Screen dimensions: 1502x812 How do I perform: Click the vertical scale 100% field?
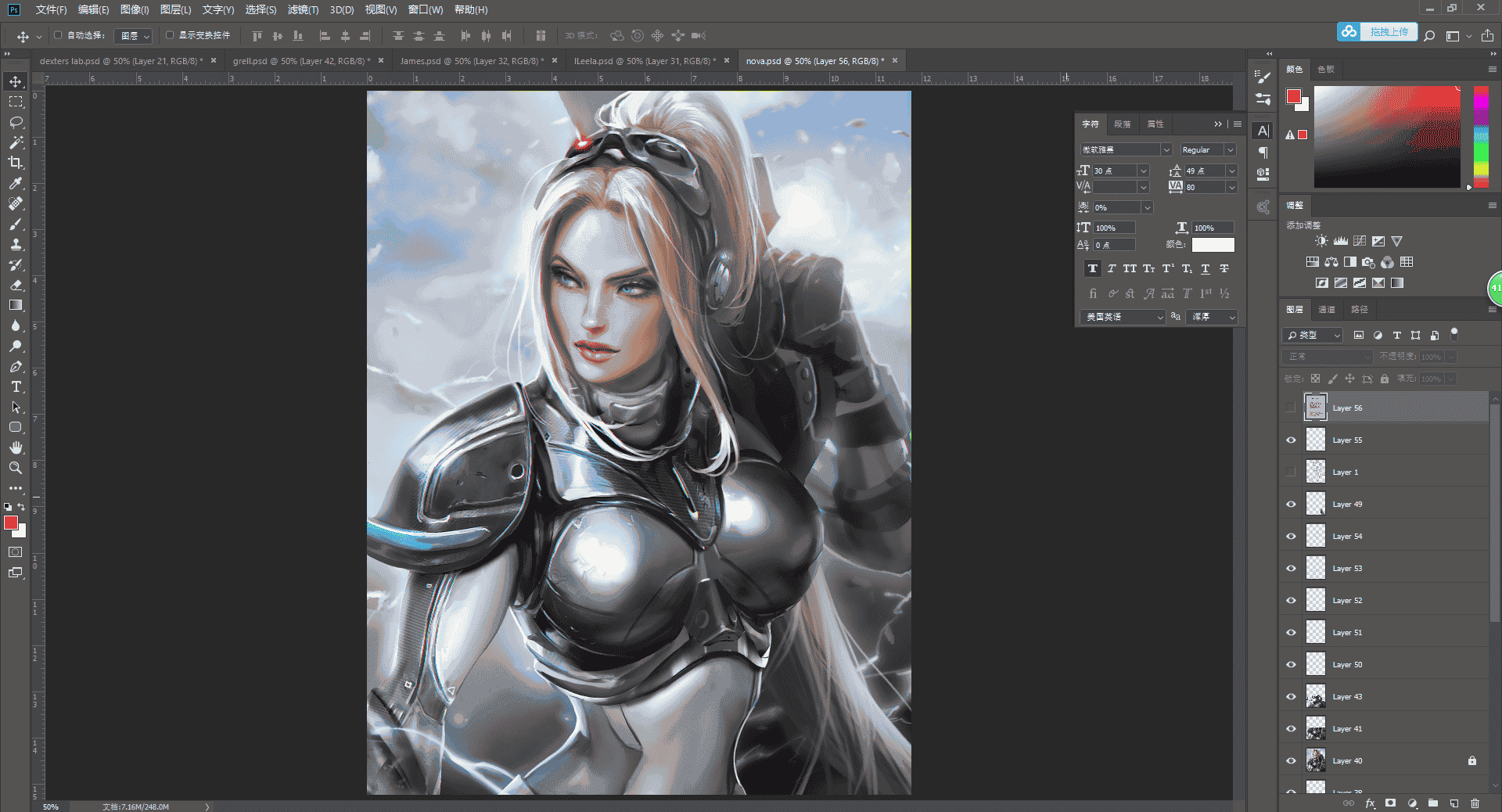pos(1115,228)
